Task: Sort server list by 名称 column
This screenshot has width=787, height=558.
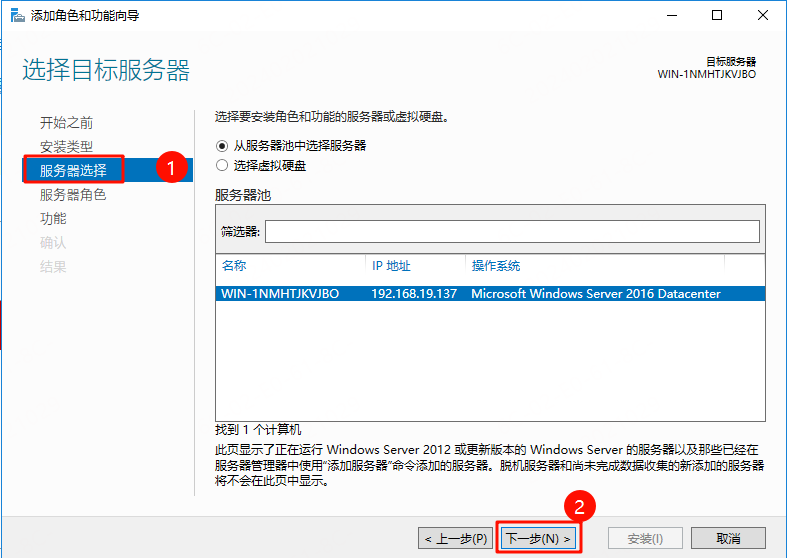Action: (x=290, y=266)
